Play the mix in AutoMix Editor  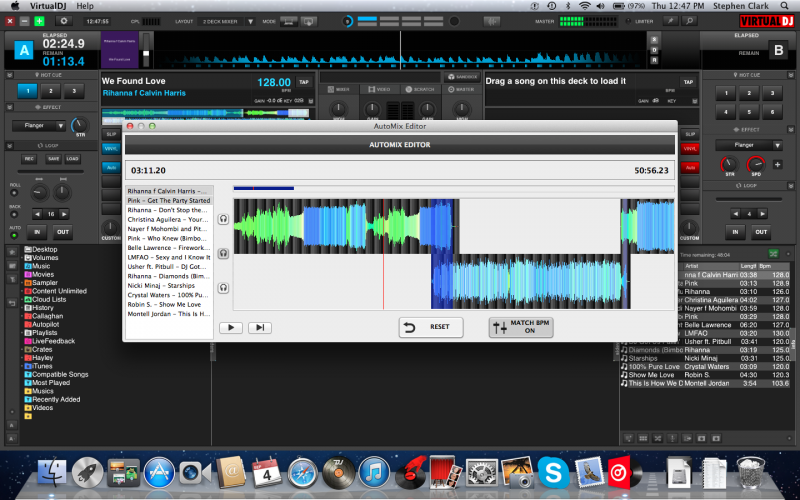pos(231,328)
